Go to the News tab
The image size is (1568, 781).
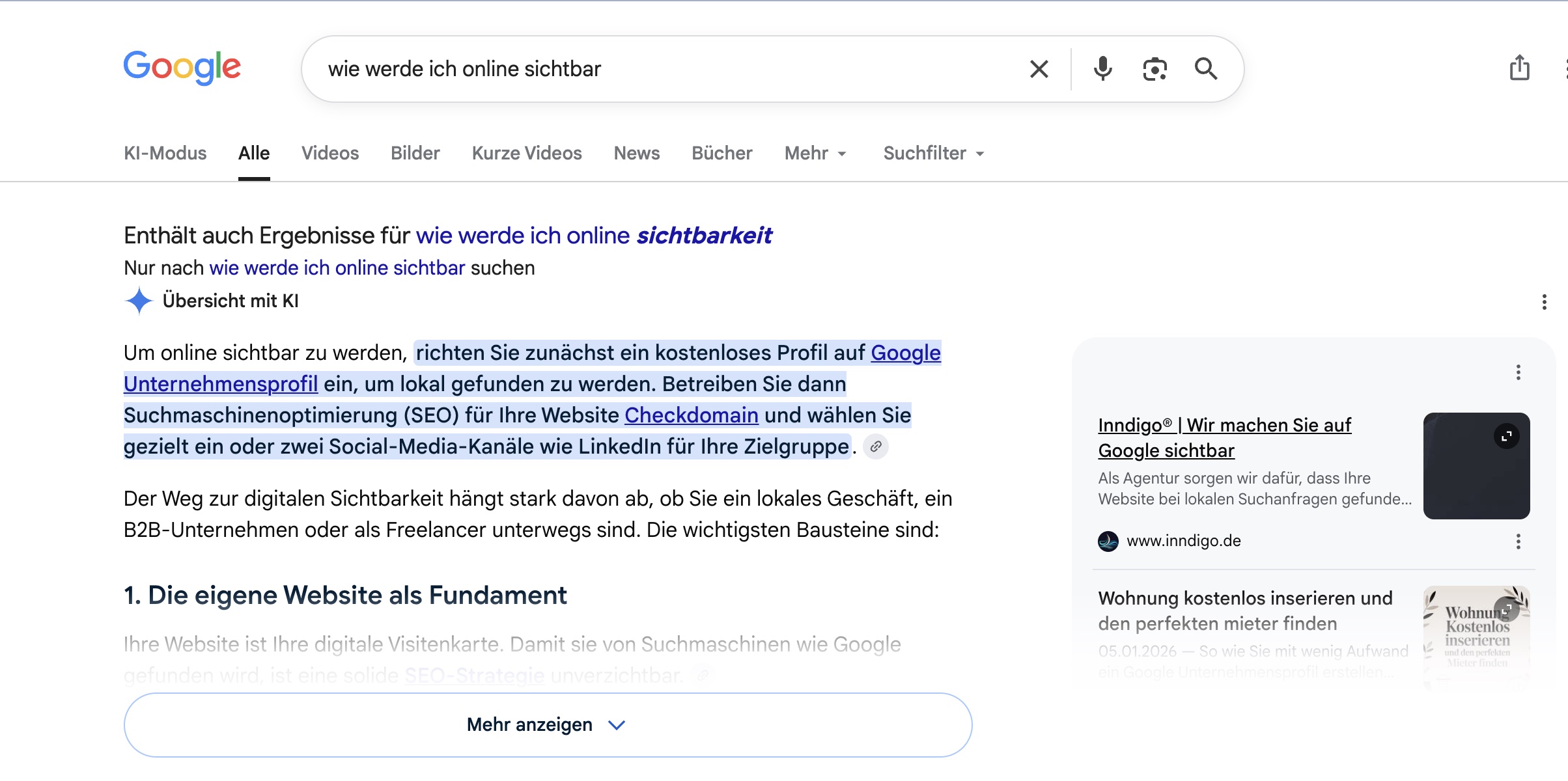click(x=637, y=154)
